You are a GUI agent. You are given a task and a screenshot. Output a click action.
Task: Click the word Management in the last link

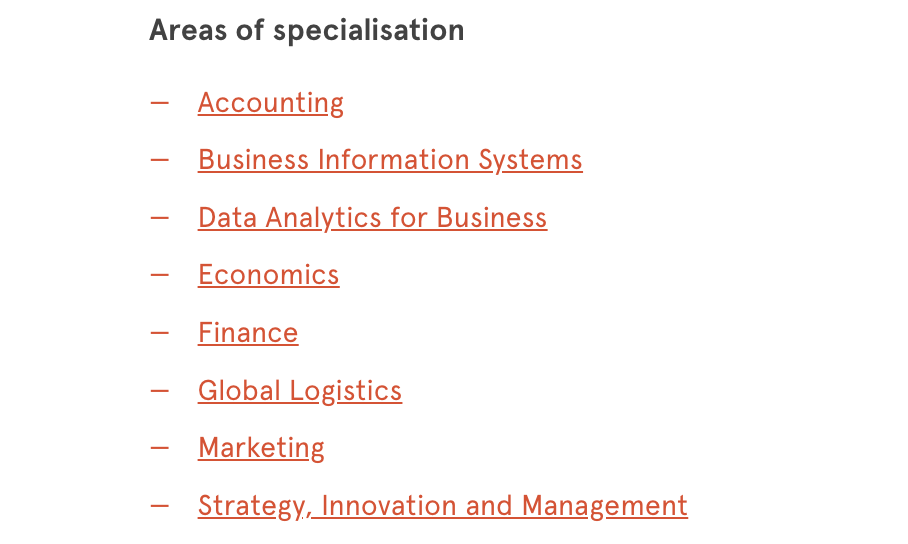(x=605, y=506)
